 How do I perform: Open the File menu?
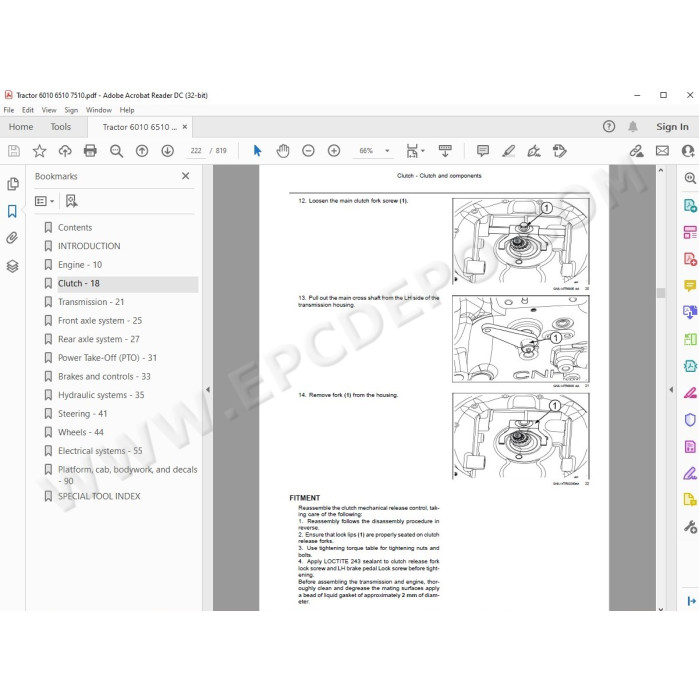[8, 110]
